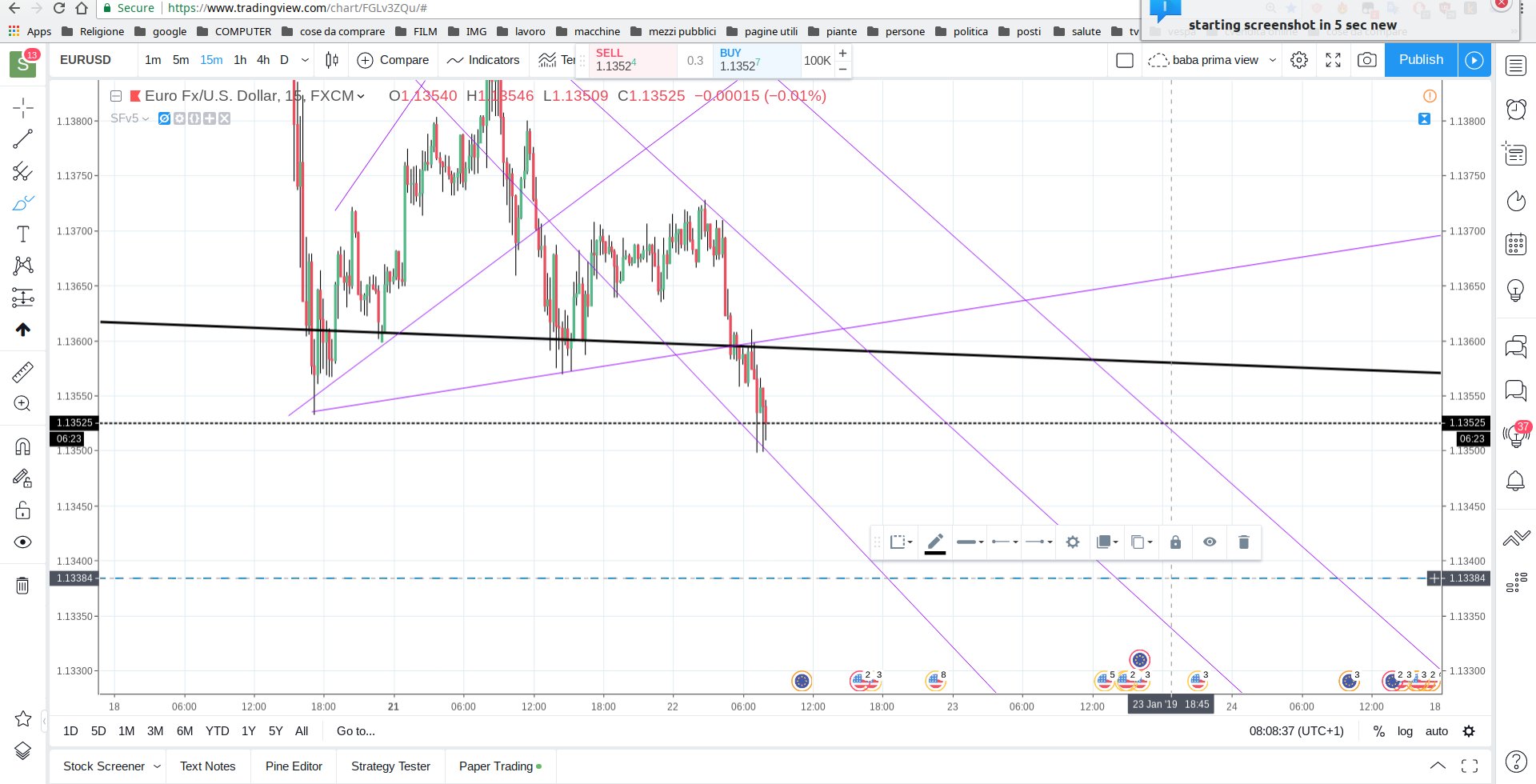Viewport: 1536px width, 784px height.
Task: Open watchlist panel icon
Action: pyautogui.click(x=1516, y=66)
